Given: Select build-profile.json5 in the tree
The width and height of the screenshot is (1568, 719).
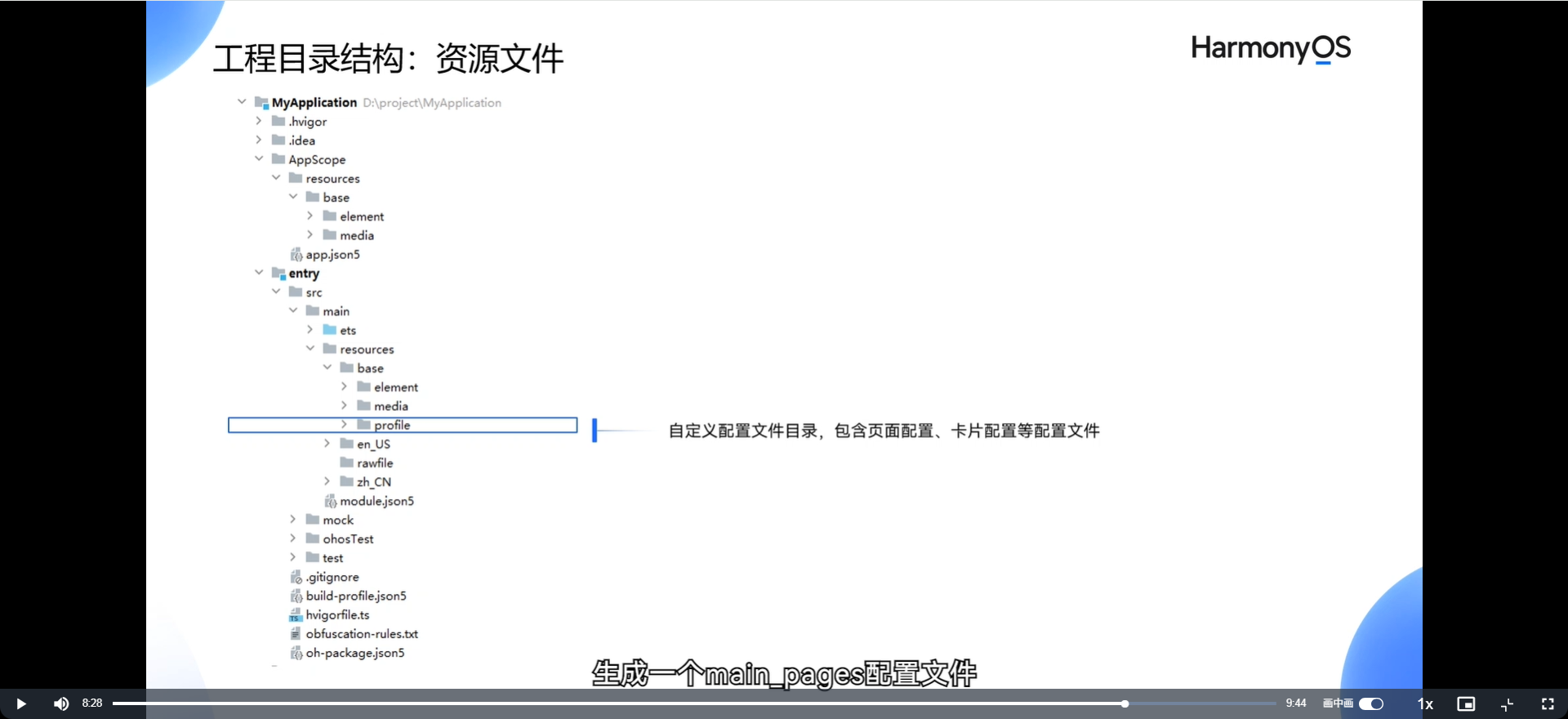Looking at the screenshot, I should pyautogui.click(x=356, y=596).
